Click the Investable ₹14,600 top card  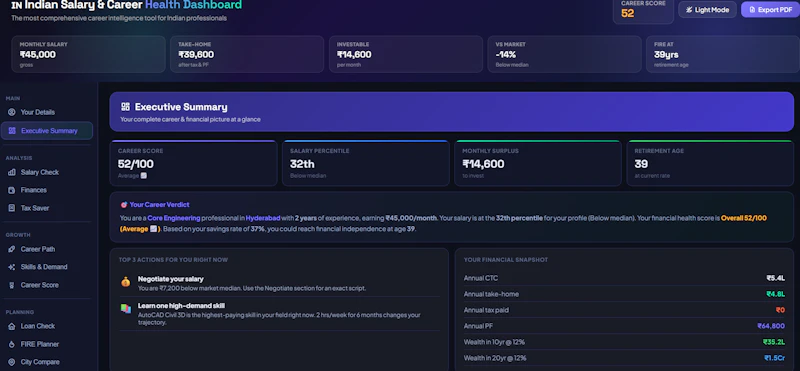click(406, 54)
